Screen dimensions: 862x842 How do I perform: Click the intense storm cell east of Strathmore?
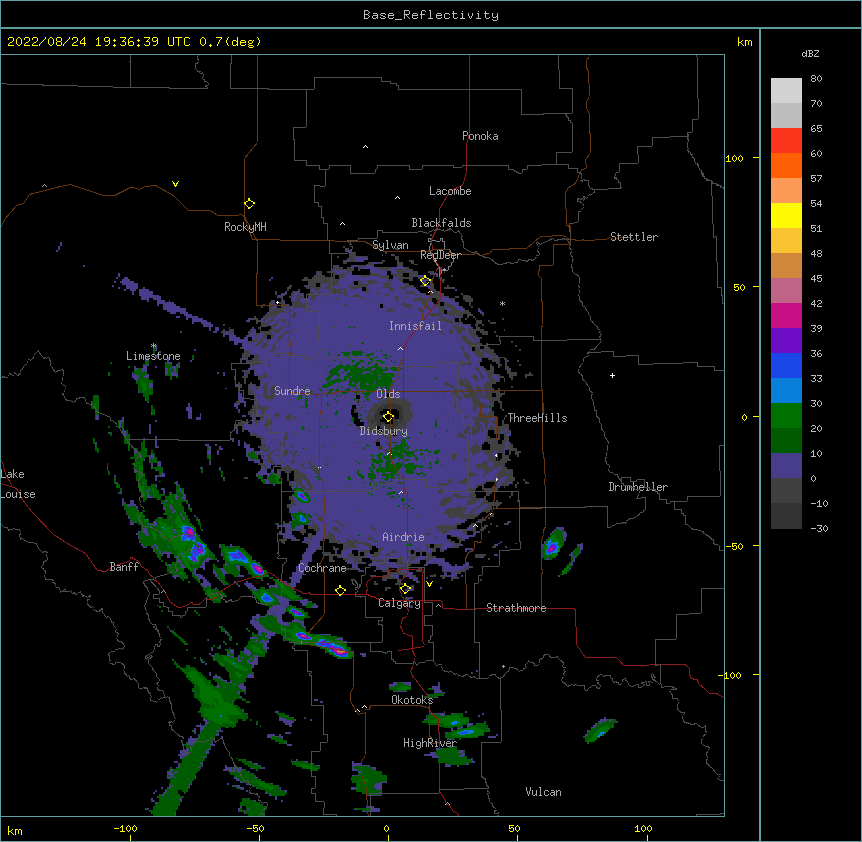(553, 544)
